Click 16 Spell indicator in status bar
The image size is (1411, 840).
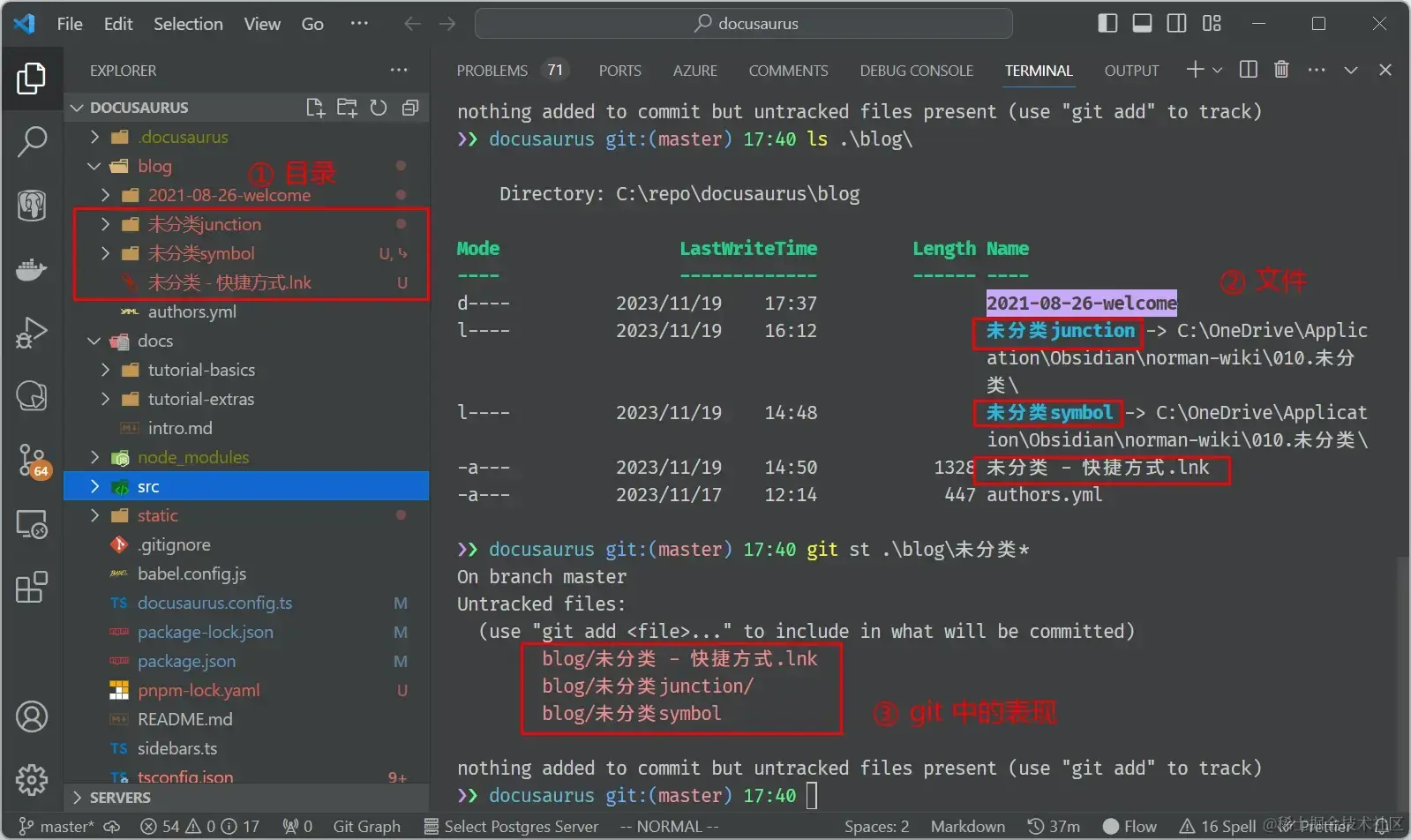[x=1219, y=827]
